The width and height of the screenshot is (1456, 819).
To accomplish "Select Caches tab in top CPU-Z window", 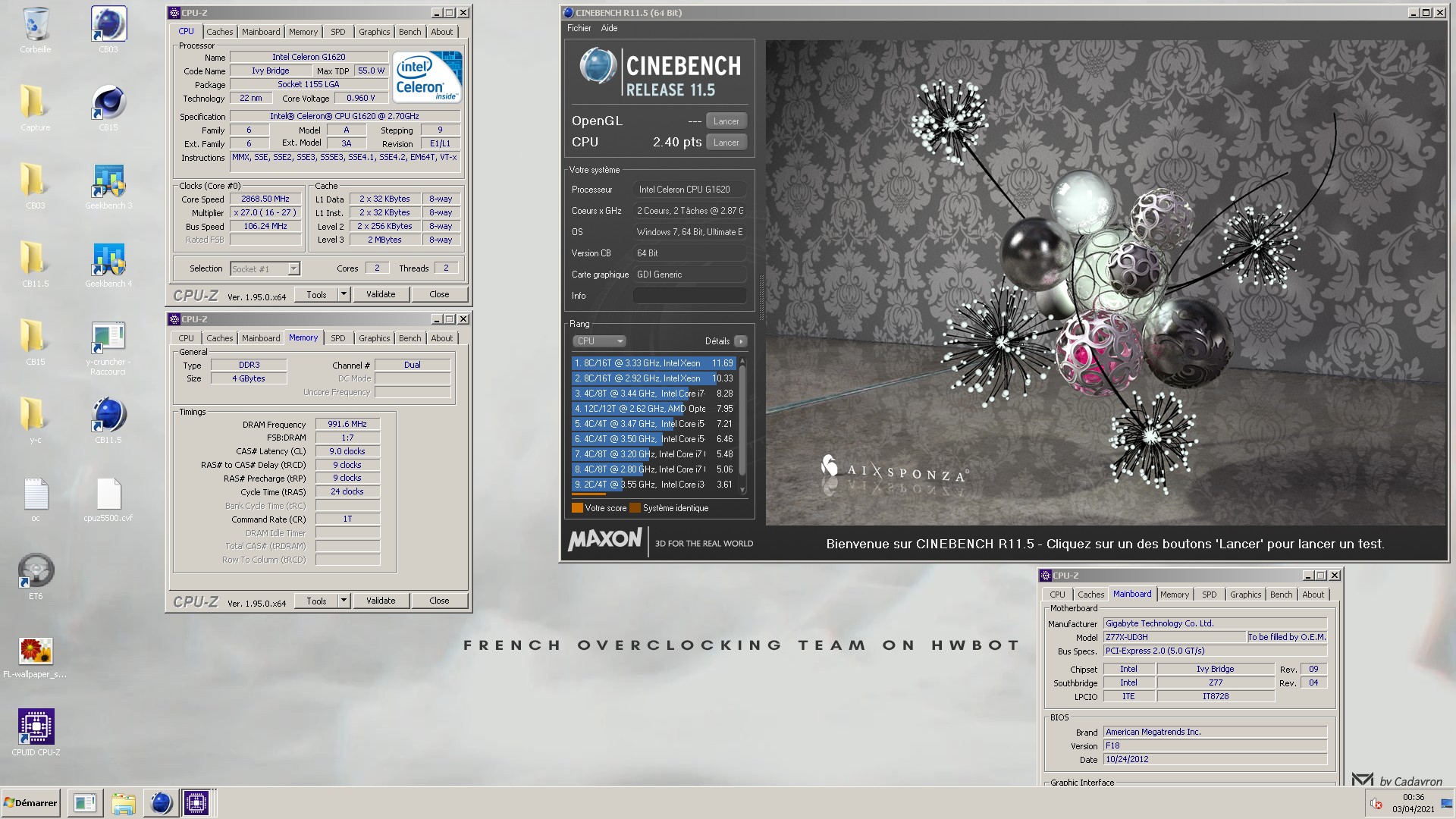I will pyautogui.click(x=219, y=32).
